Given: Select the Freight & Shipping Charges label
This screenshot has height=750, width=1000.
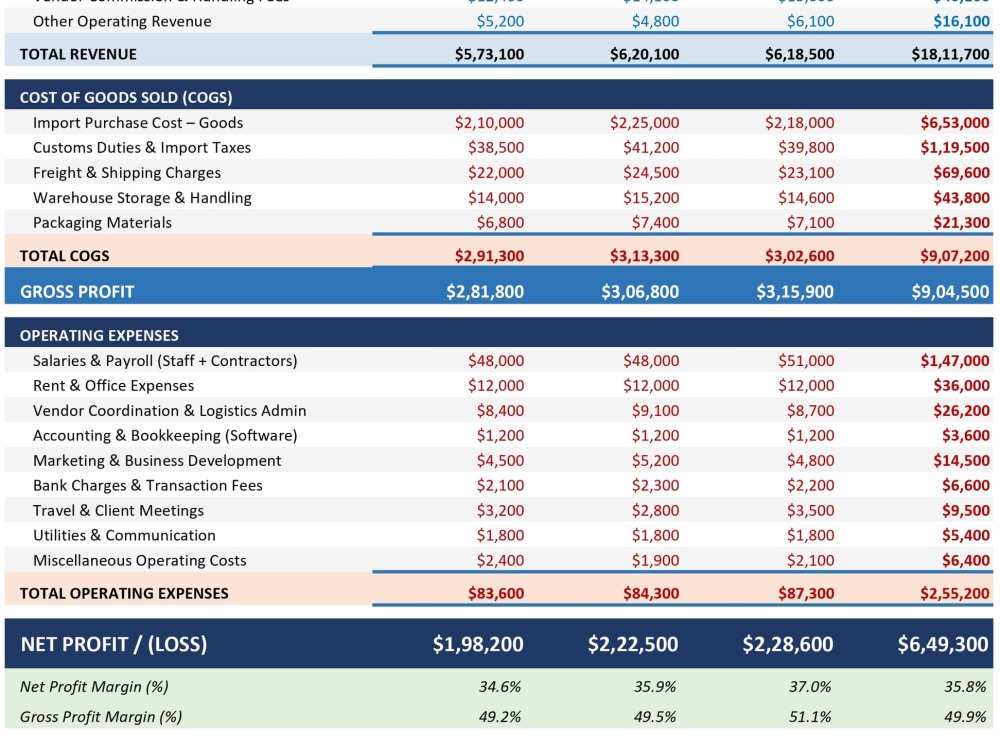Looking at the screenshot, I should [x=126, y=173].
